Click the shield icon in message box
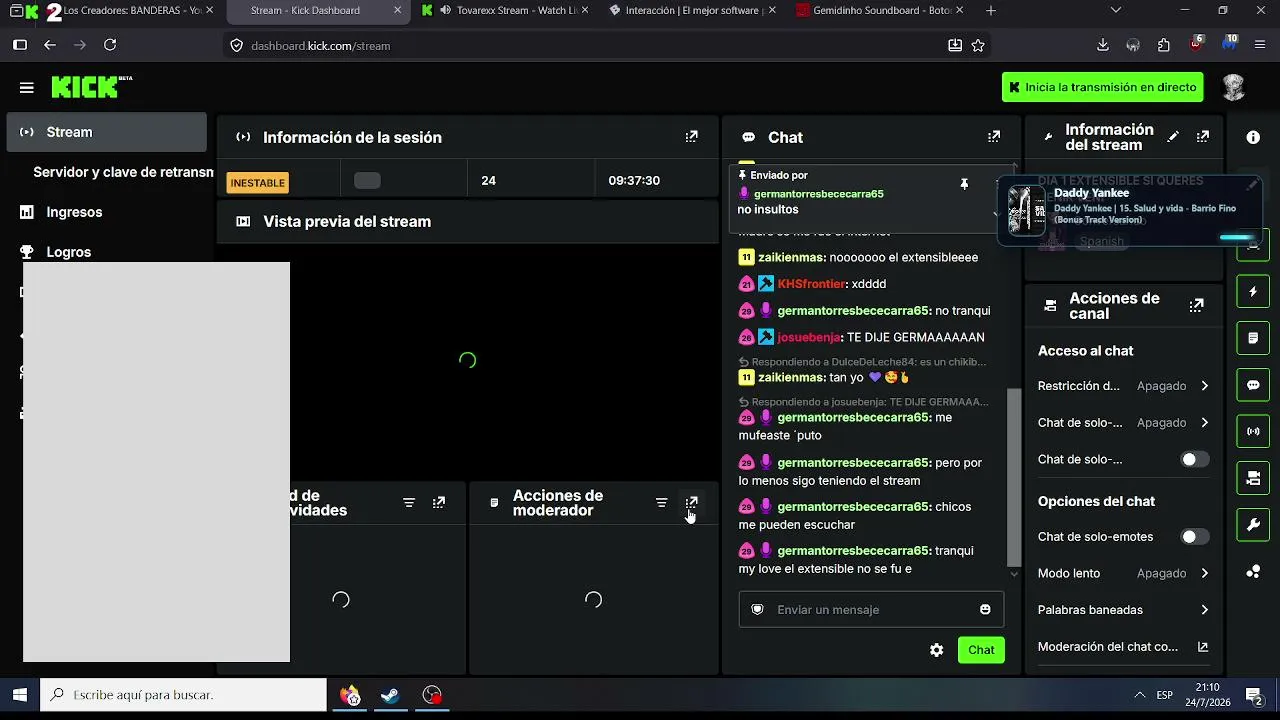Viewport: 1280px width, 720px height. pos(757,609)
